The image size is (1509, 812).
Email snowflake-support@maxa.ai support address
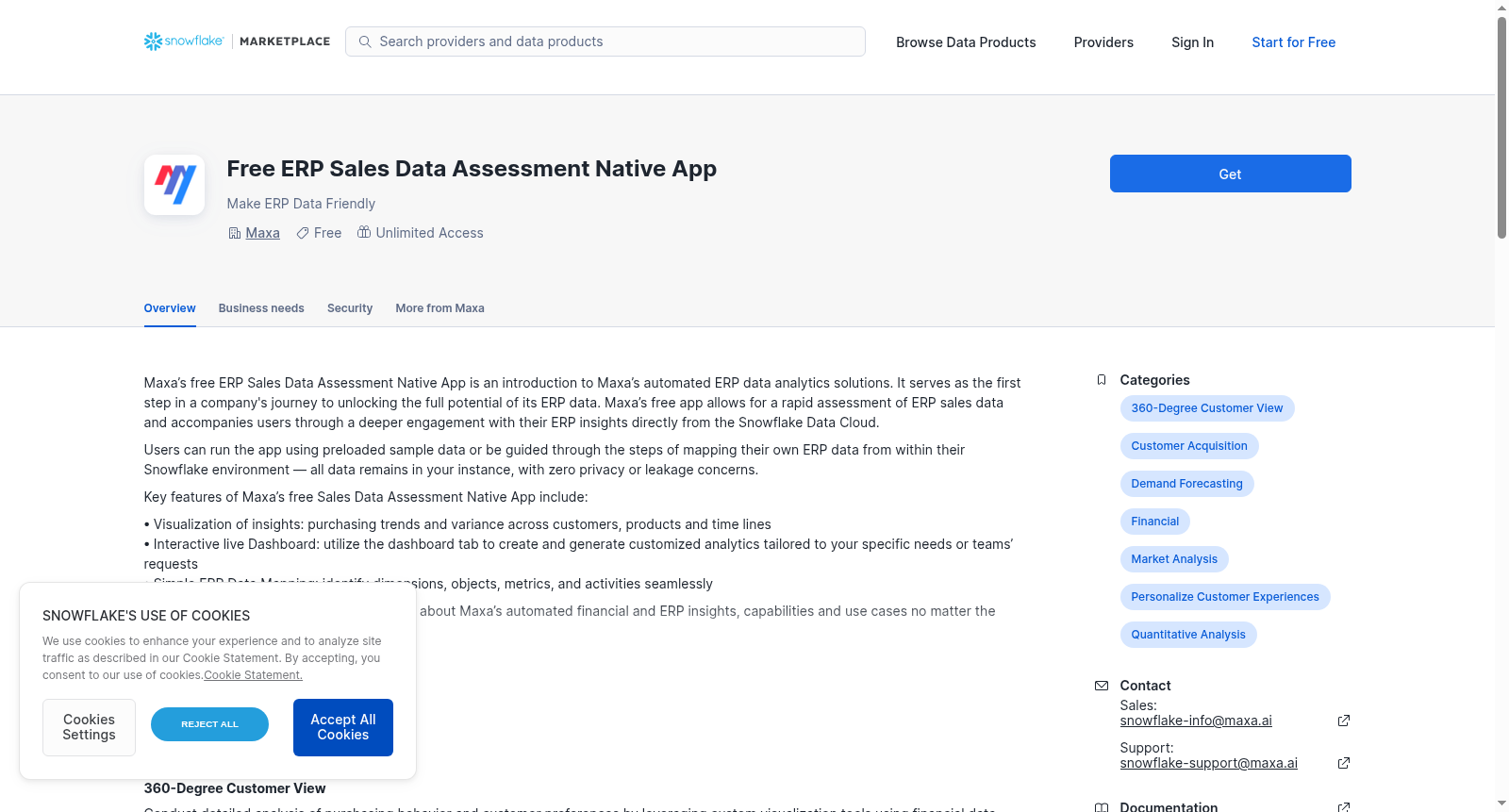[1209, 763]
